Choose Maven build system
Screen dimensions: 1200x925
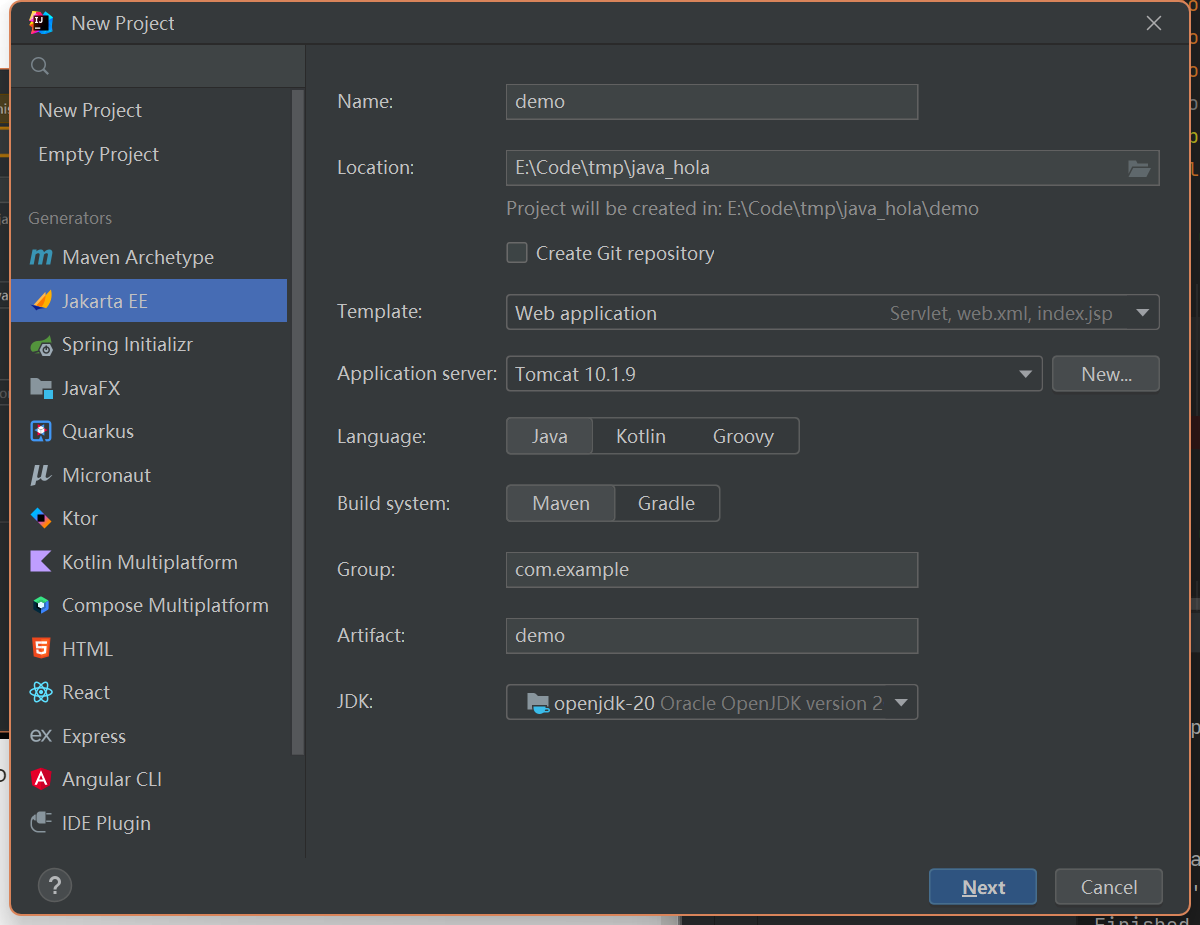(561, 503)
